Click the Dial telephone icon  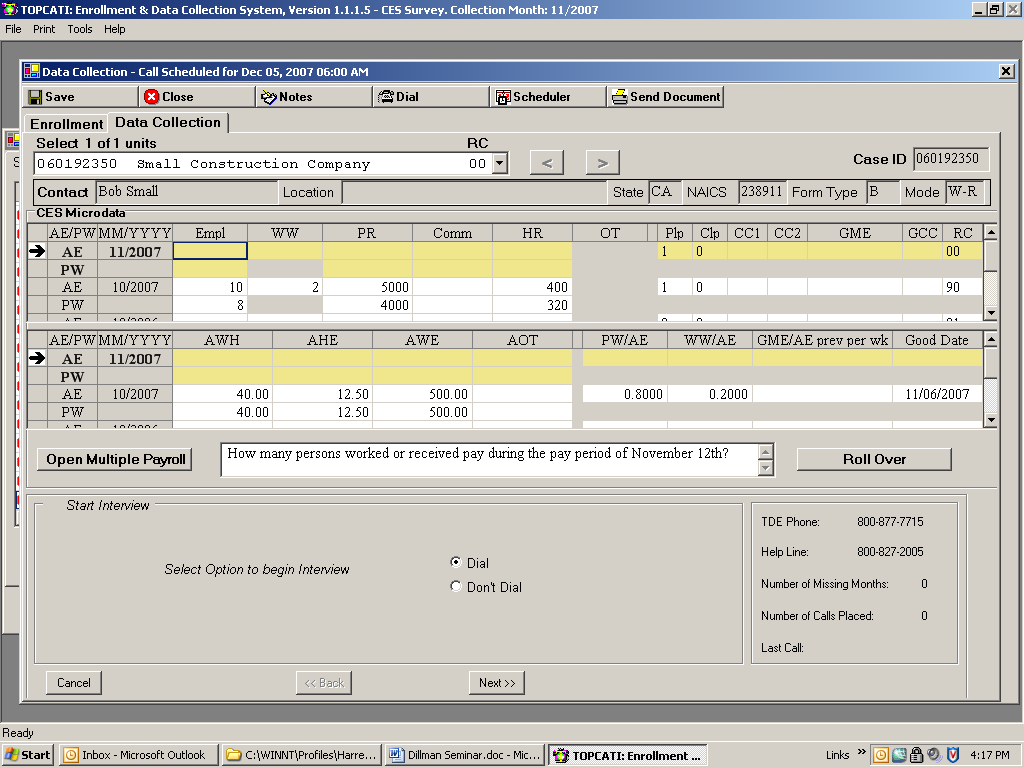(x=386, y=97)
